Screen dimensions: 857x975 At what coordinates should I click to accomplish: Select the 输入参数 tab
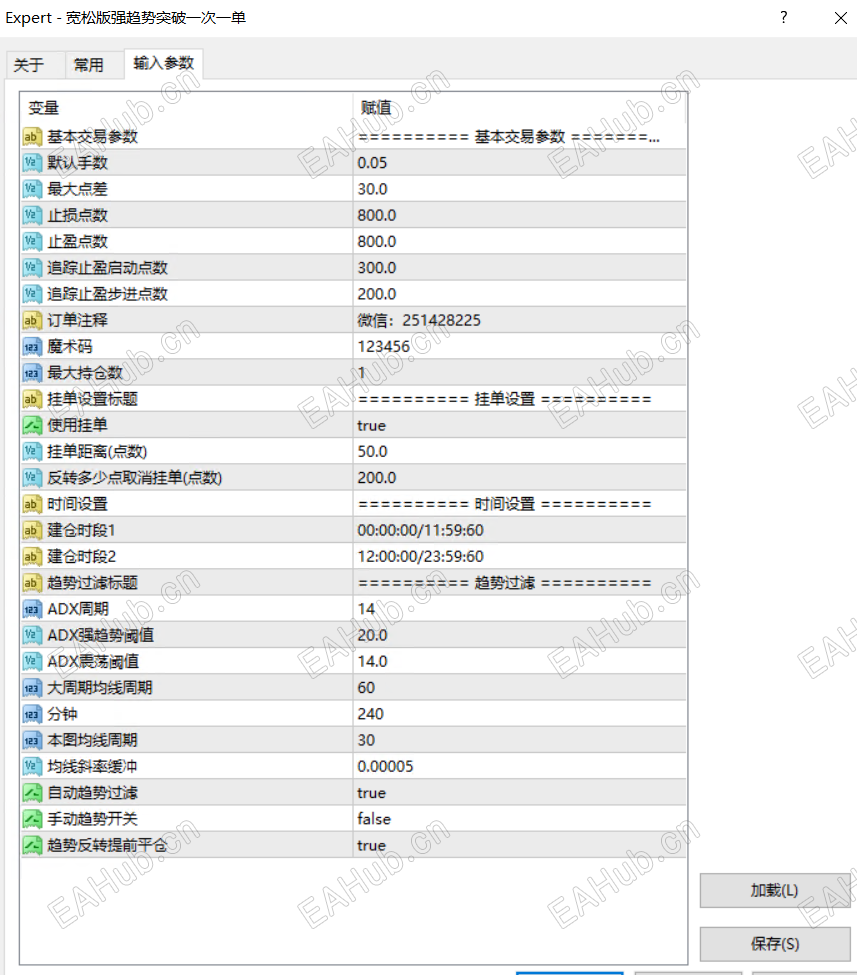[x=164, y=63]
